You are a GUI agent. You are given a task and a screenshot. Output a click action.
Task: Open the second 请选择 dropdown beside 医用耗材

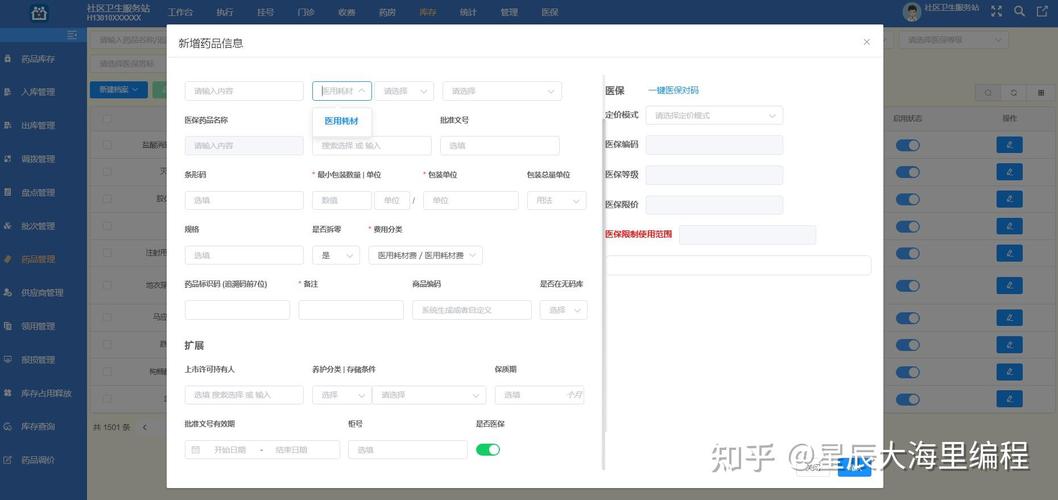[x=404, y=90]
